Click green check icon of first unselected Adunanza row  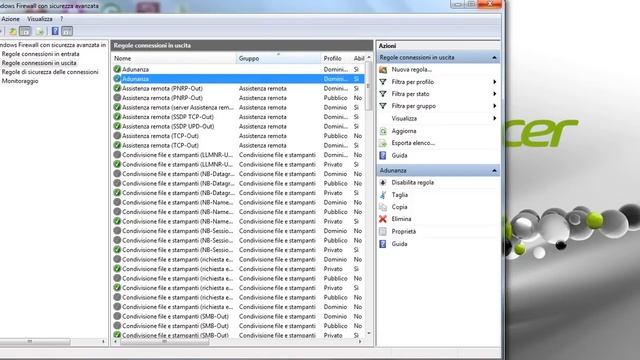click(x=117, y=69)
